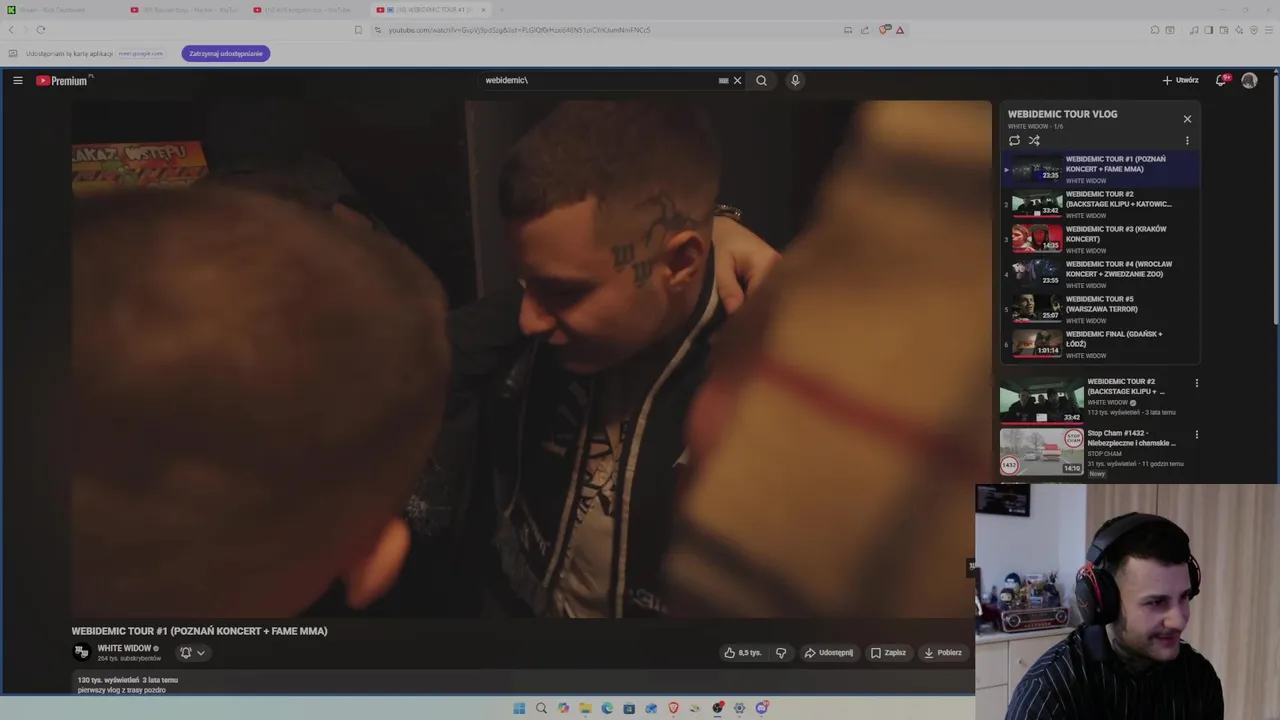The image size is (1280, 720).
Task: Open the YouTube hamburger guide menu
Action: point(18,80)
